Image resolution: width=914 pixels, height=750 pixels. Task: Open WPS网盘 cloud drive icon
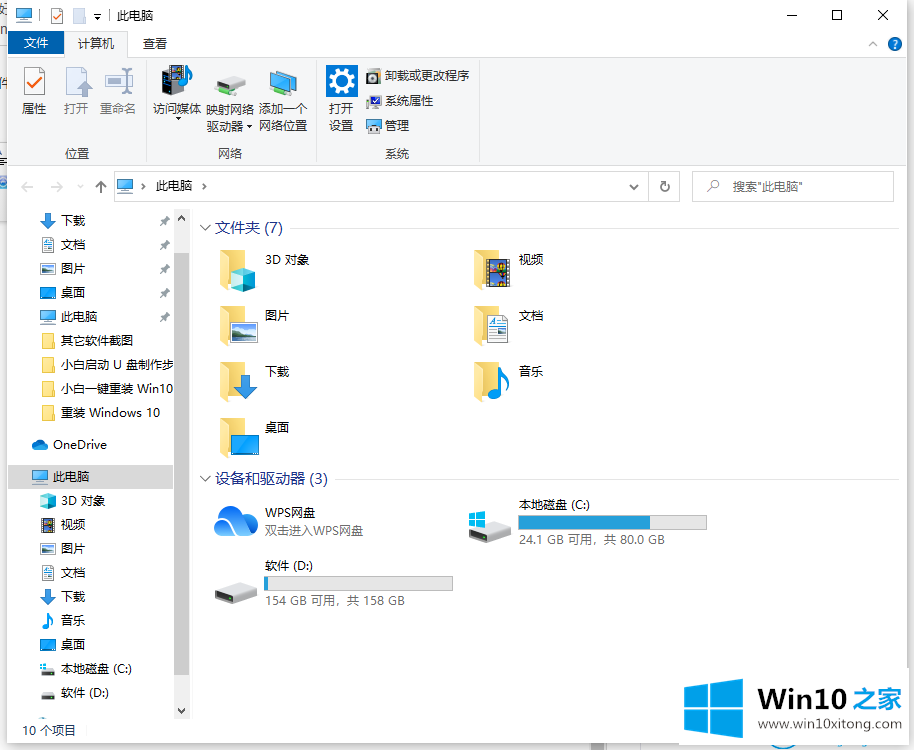(x=236, y=521)
